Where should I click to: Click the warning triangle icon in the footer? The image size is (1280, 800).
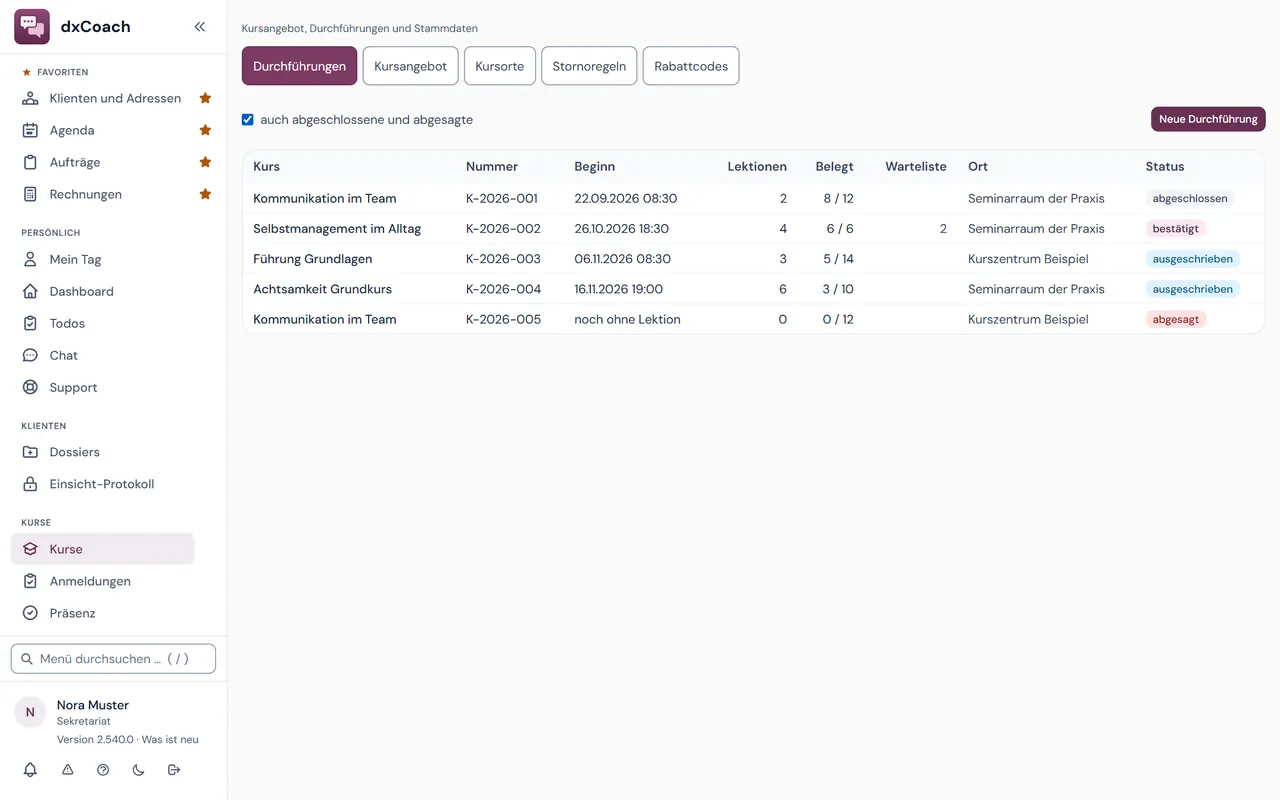(68, 770)
